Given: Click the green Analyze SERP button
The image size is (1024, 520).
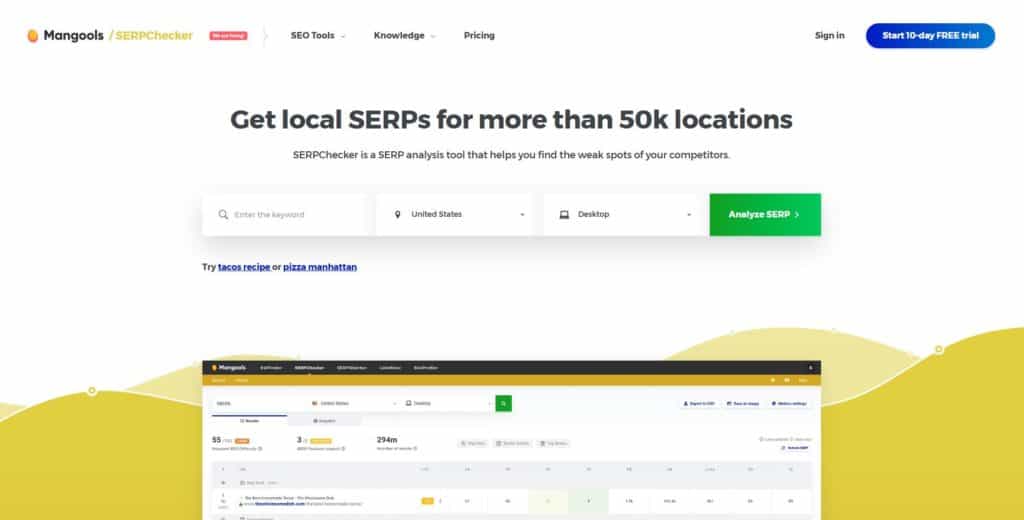Looking at the screenshot, I should 765,214.
